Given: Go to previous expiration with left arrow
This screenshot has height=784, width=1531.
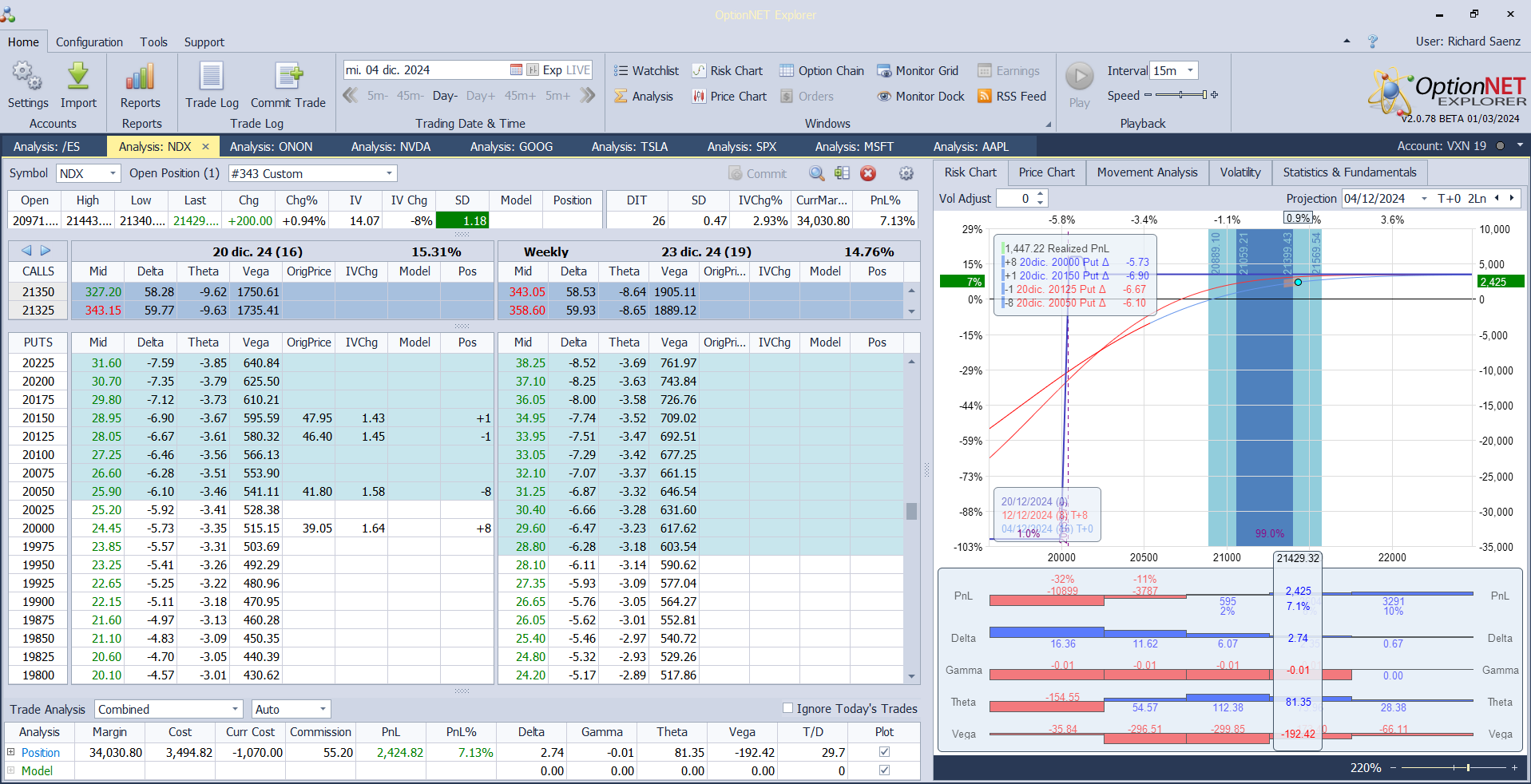Looking at the screenshot, I should [x=26, y=251].
